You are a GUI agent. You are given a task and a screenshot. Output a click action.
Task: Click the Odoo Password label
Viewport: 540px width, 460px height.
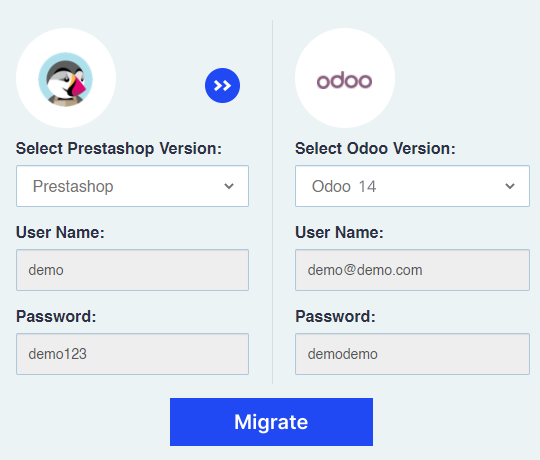click(335, 316)
